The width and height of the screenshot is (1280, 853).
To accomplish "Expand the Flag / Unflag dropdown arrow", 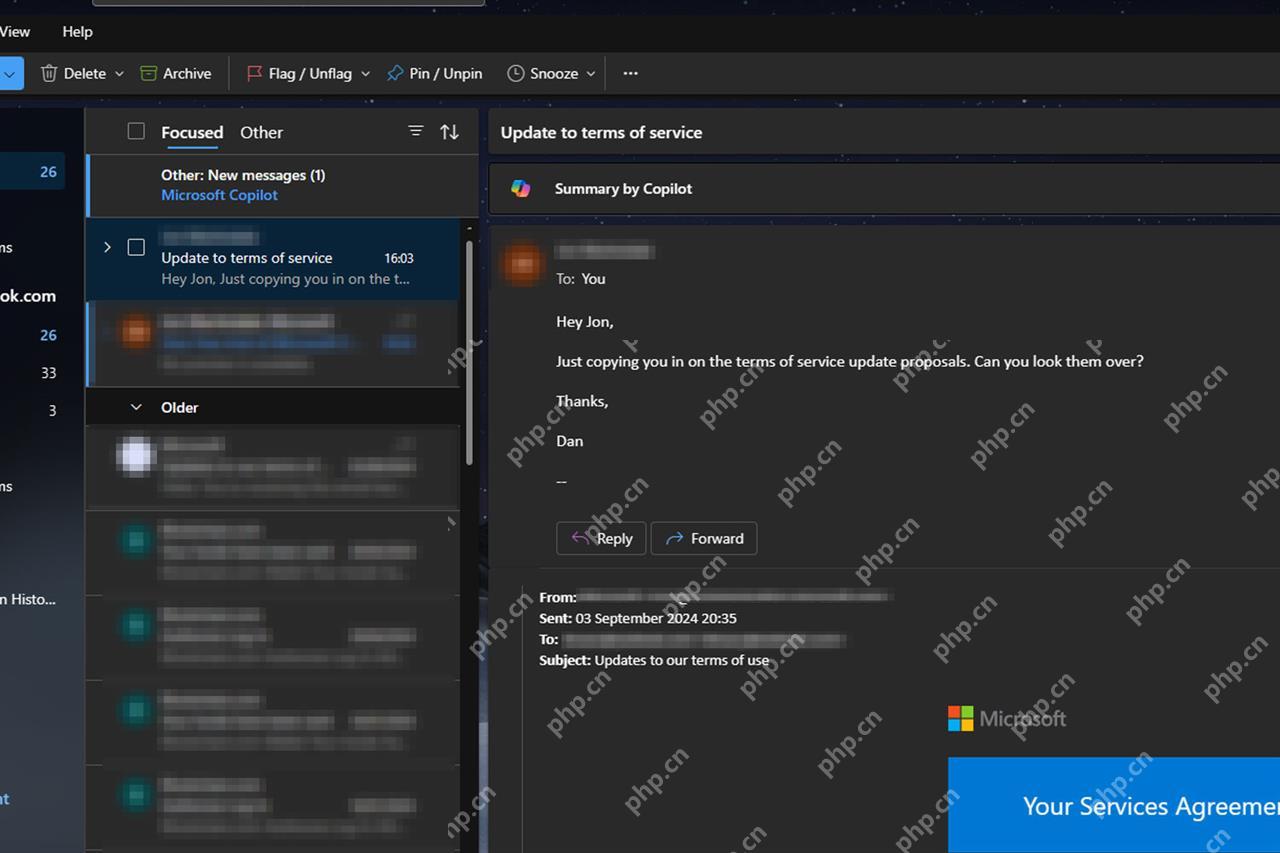I will click(x=365, y=74).
